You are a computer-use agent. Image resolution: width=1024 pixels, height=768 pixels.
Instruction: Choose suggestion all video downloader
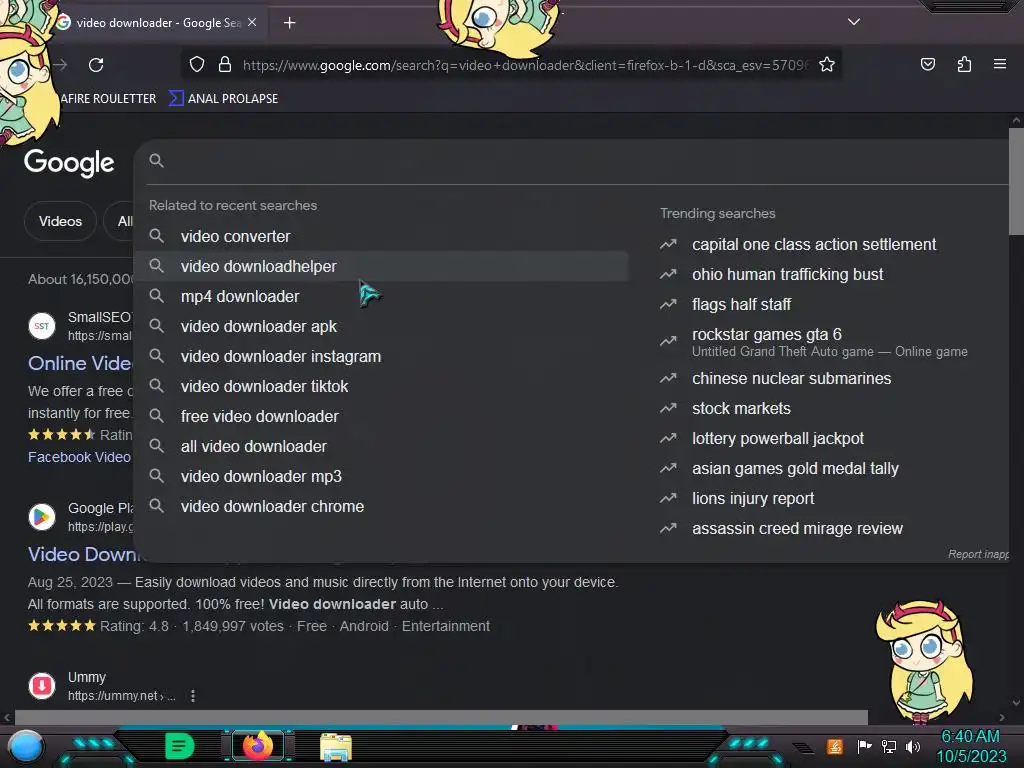pyautogui.click(x=381, y=447)
